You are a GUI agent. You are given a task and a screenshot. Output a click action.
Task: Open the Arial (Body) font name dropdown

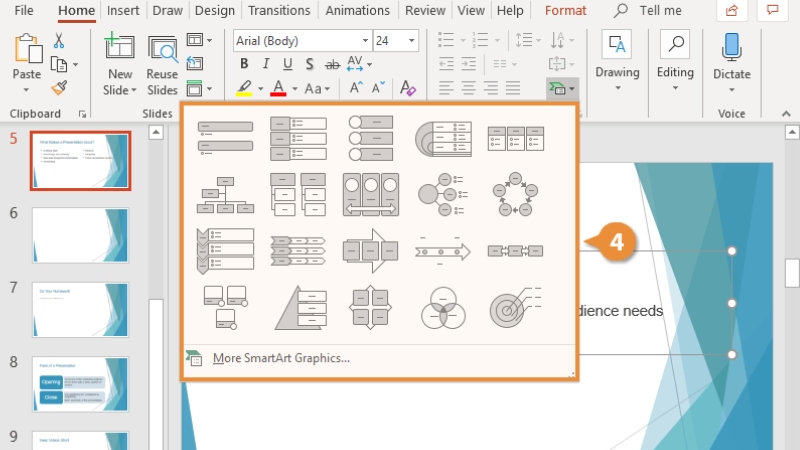[365, 41]
